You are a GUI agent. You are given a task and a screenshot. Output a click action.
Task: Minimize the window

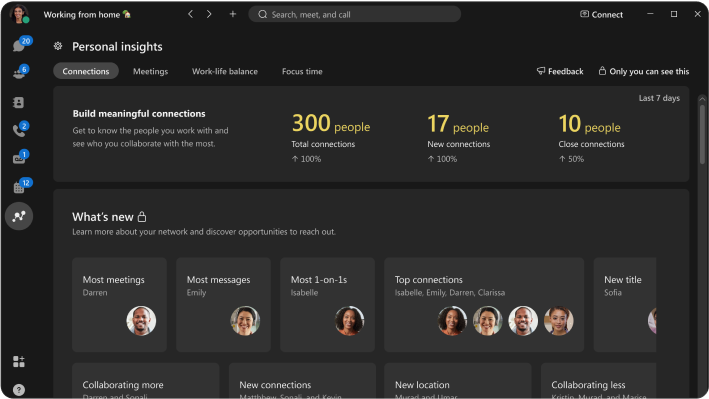click(650, 14)
